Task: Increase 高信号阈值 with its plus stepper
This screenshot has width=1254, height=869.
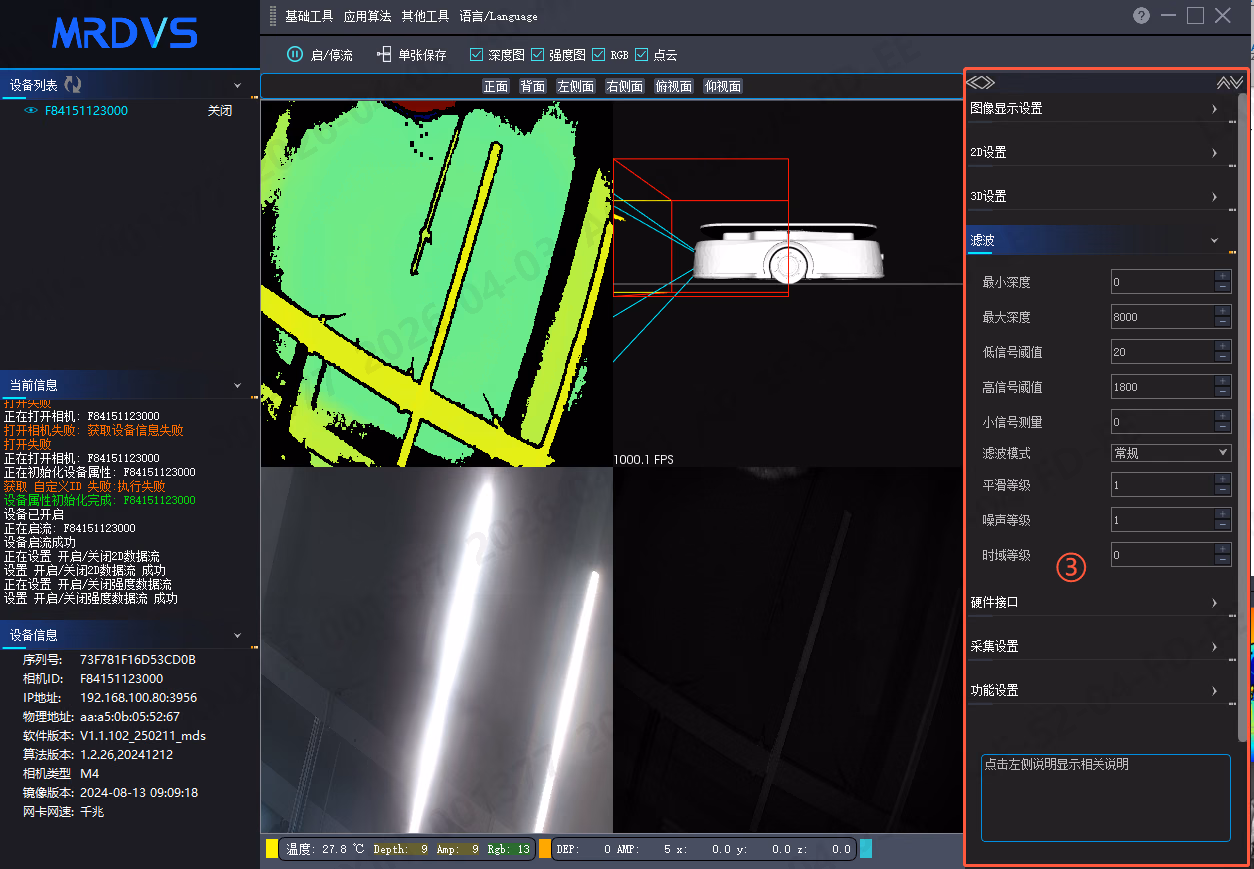Action: [x=1222, y=381]
